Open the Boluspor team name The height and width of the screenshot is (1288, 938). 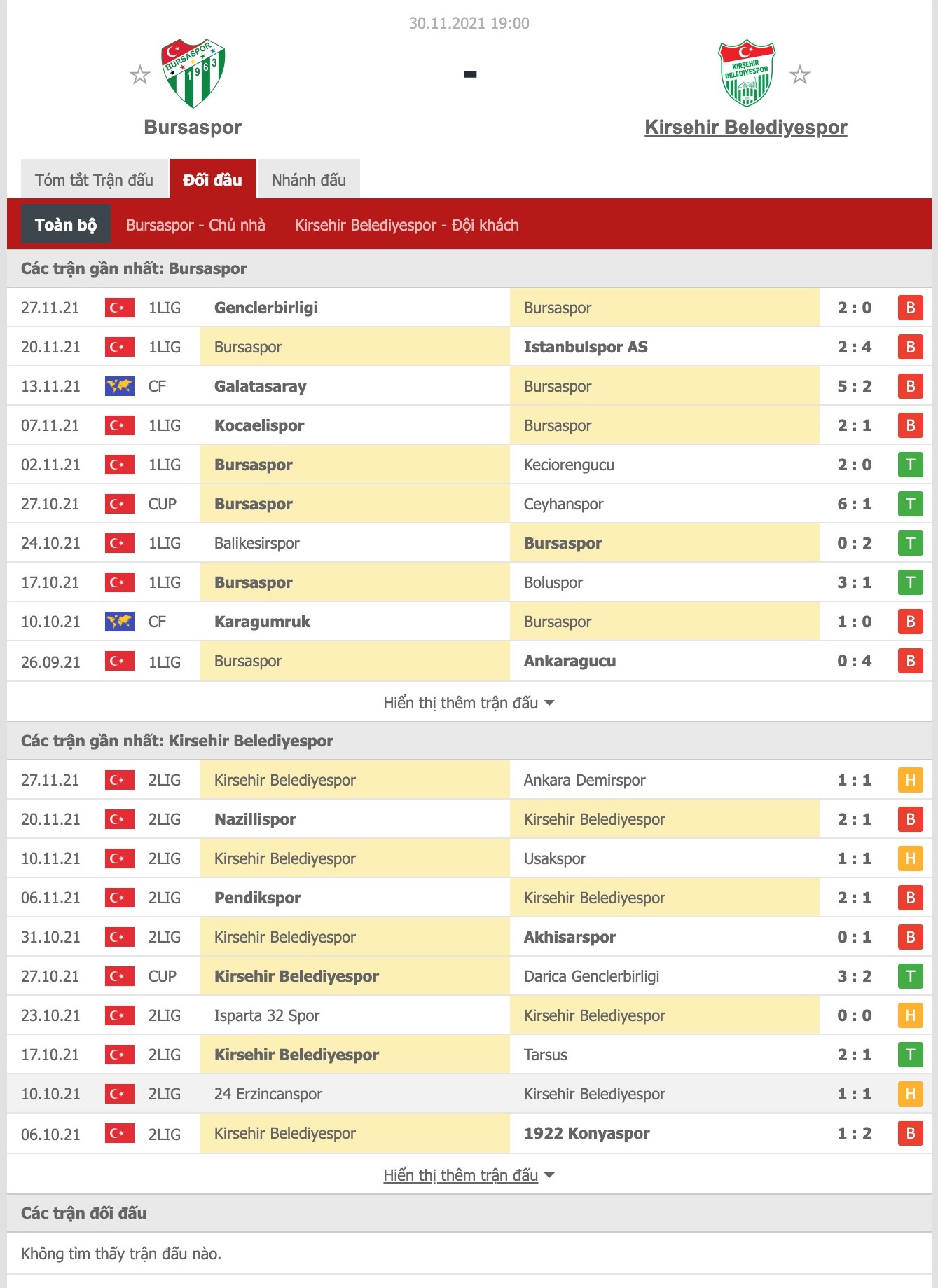(553, 582)
